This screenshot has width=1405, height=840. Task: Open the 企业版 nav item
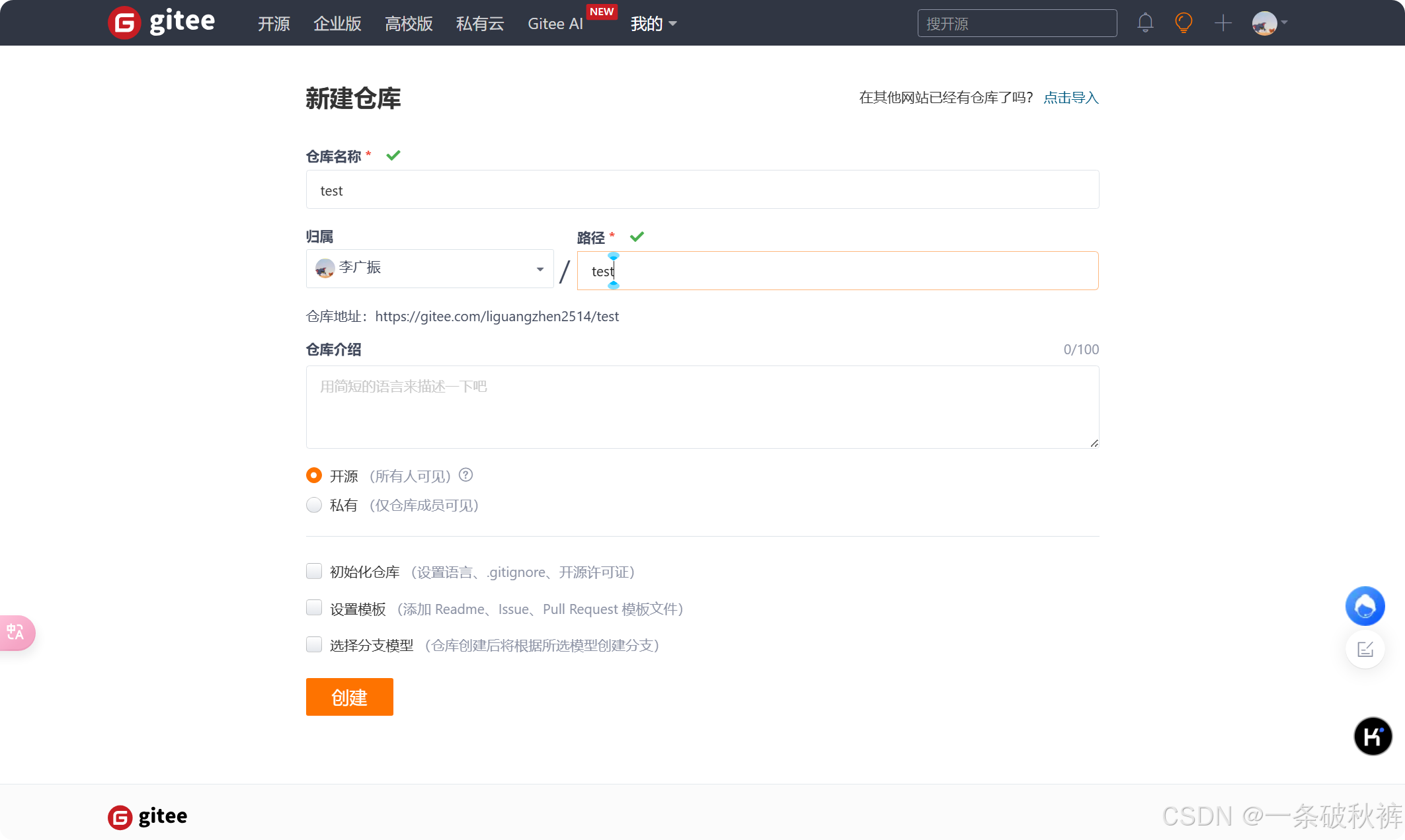(x=337, y=24)
